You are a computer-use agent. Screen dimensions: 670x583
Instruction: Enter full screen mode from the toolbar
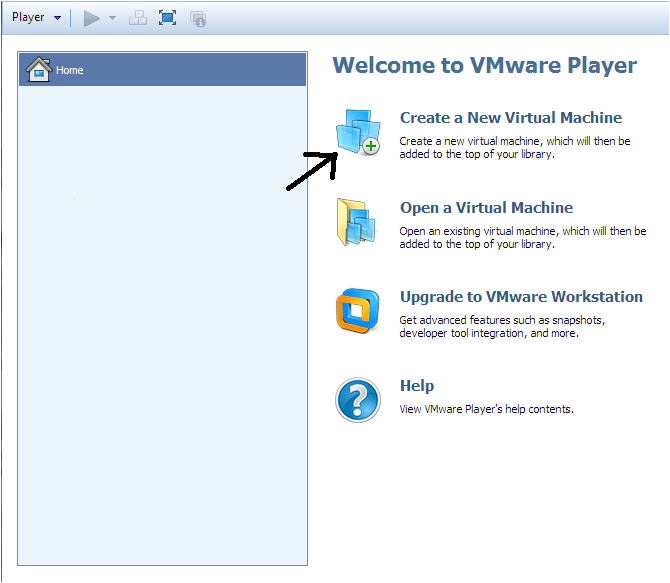[167, 18]
